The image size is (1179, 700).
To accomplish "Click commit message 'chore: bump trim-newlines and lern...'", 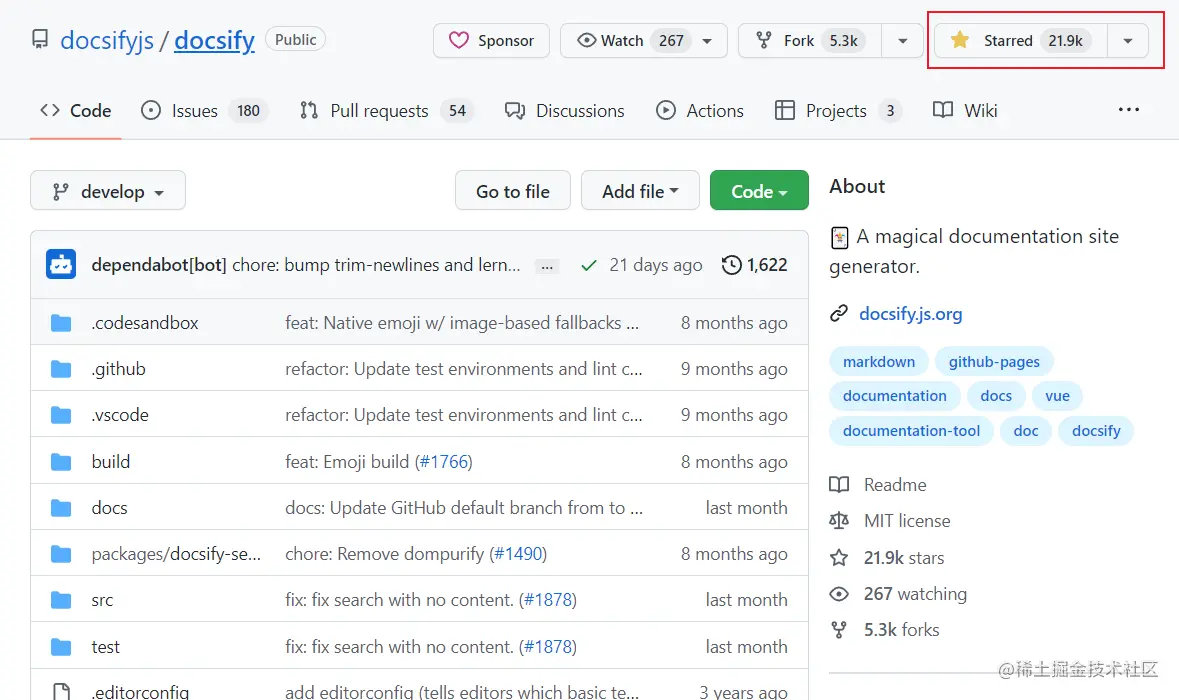I will [x=376, y=265].
